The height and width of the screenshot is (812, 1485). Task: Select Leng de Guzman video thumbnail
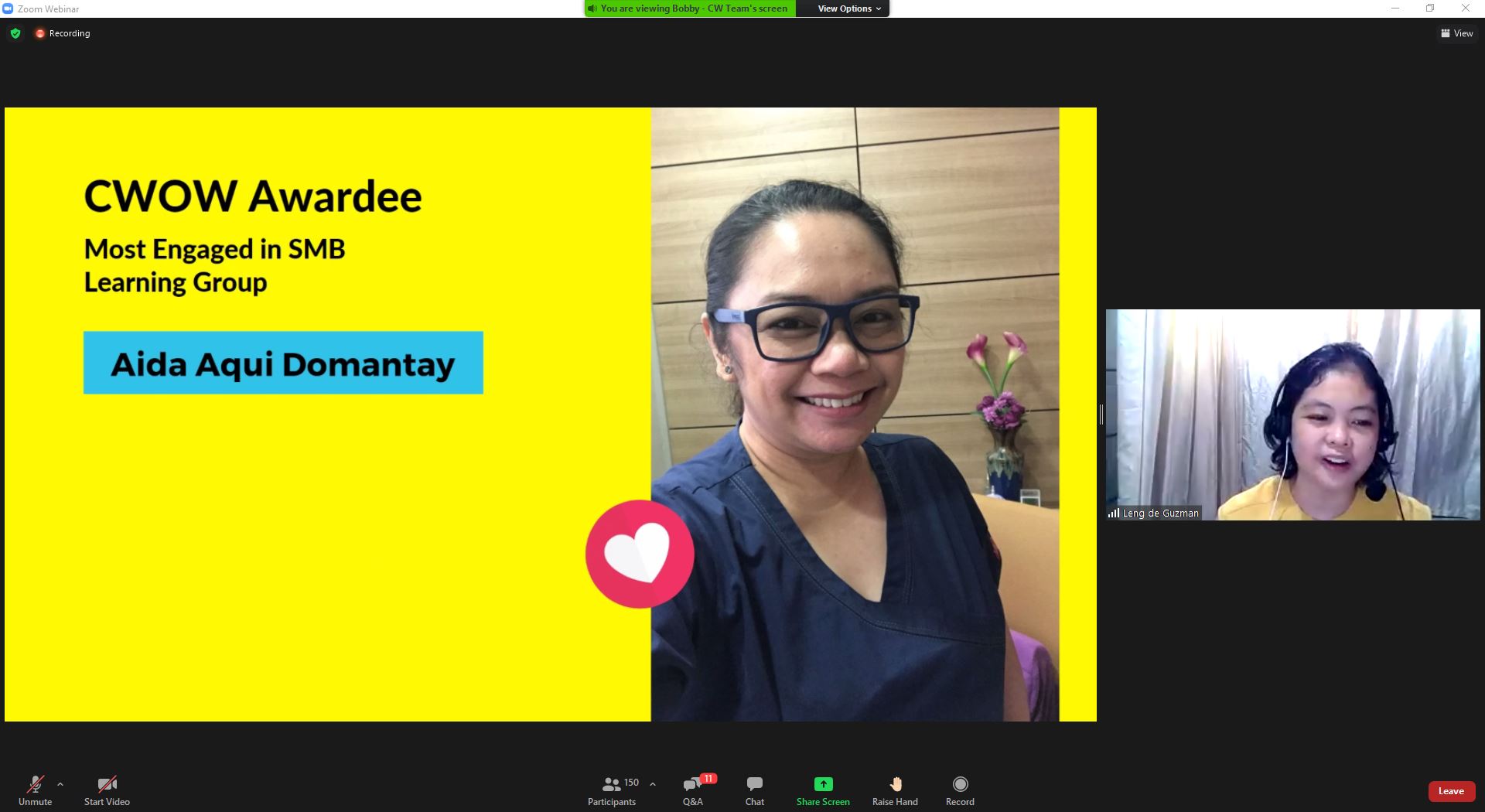tap(1292, 415)
